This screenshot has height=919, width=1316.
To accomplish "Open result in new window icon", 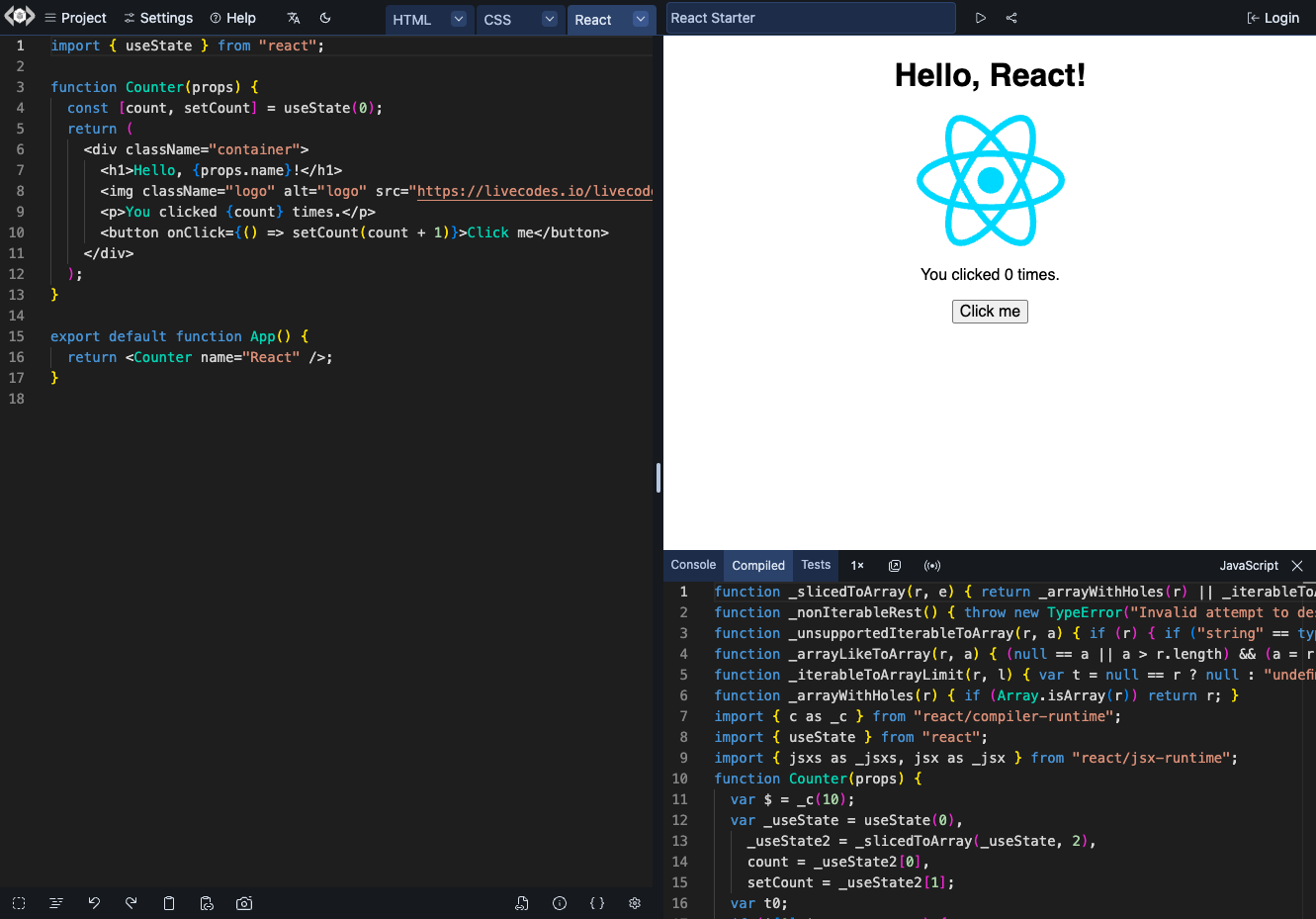I will point(895,566).
